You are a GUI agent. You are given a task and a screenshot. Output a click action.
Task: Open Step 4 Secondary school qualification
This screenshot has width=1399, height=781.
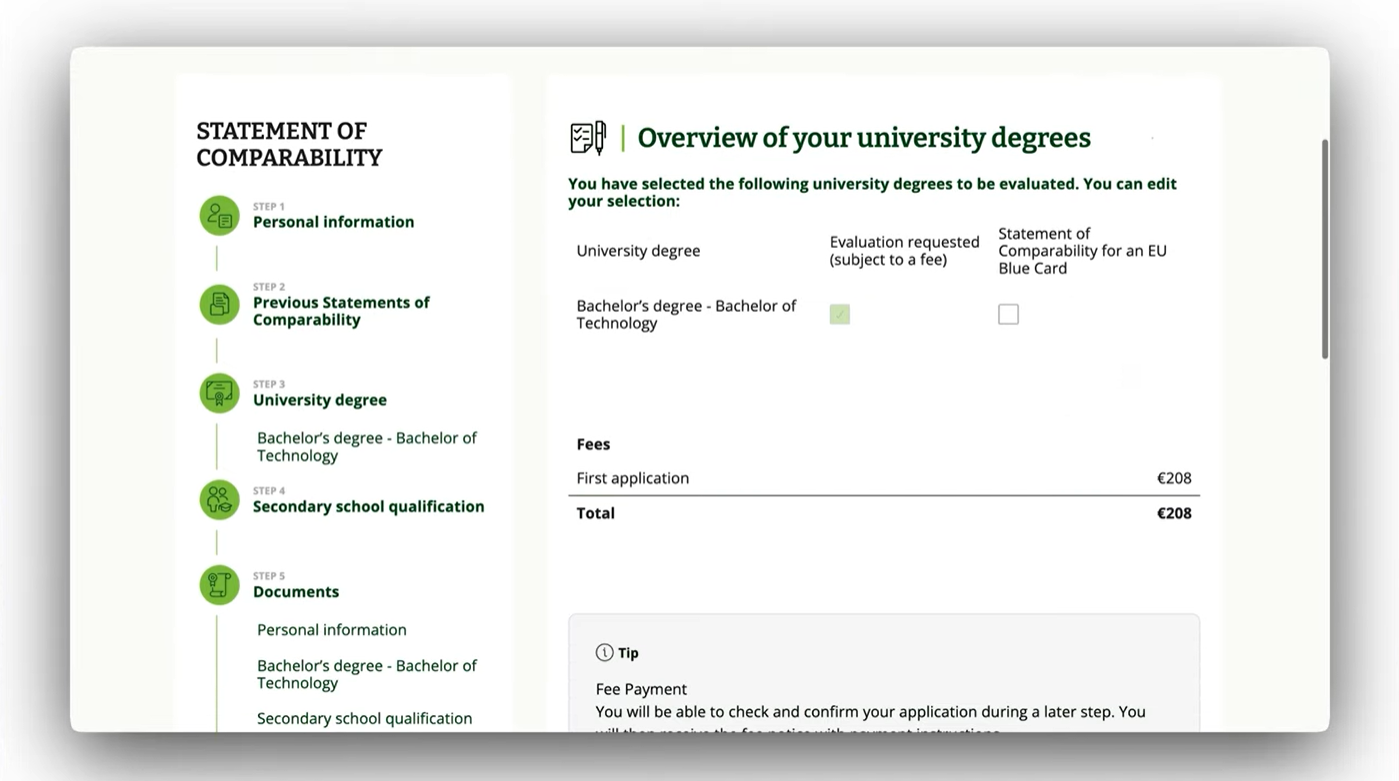(368, 506)
